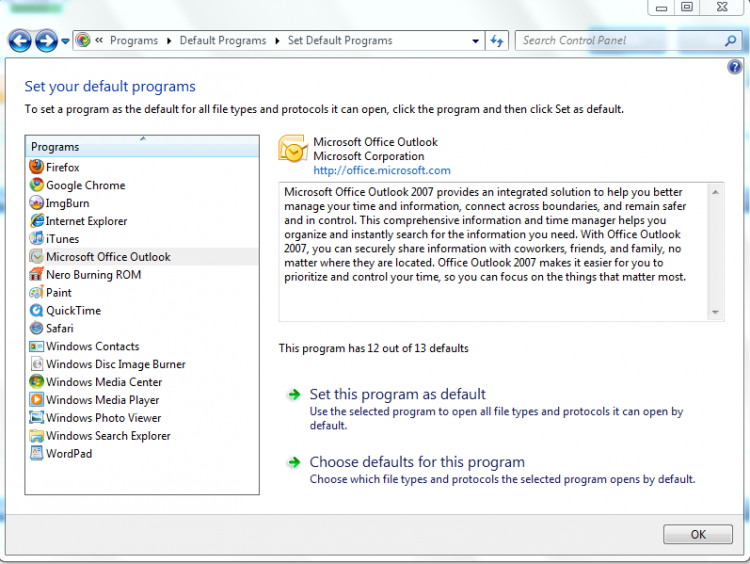The width and height of the screenshot is (750, 564).
Task: Click description box scroll down arrow
Action: tap(715, 312)
